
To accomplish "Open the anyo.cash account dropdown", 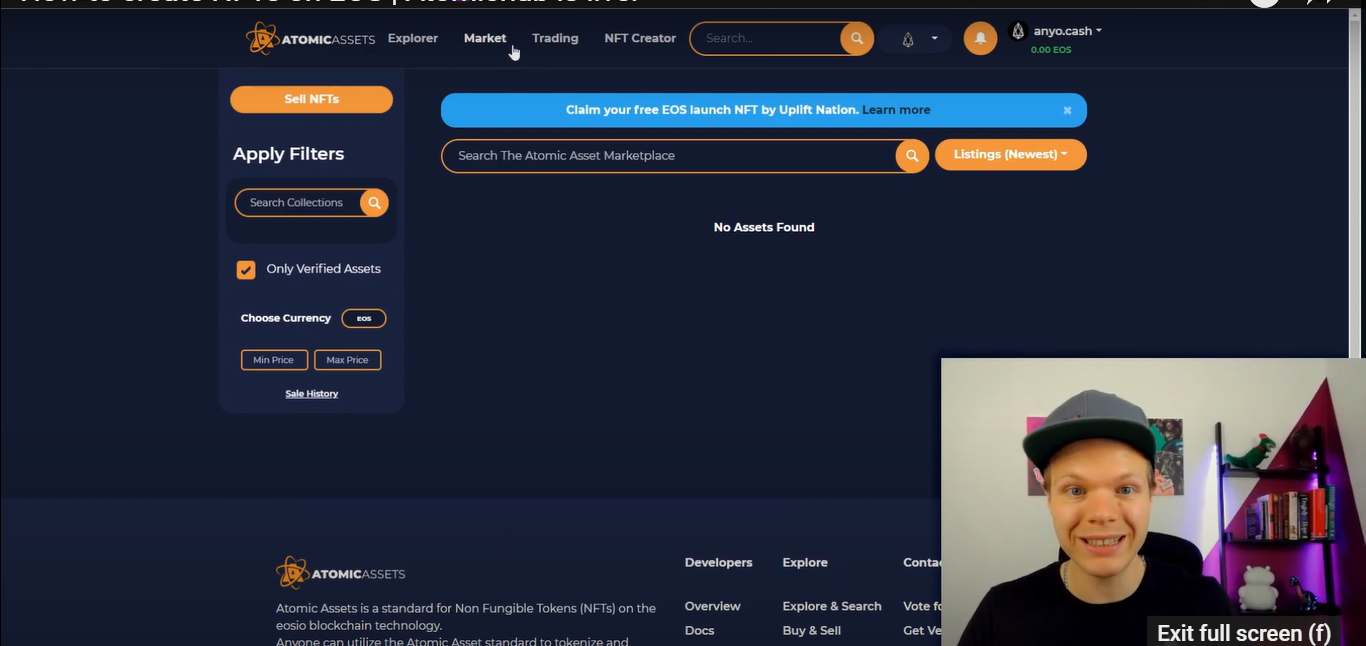I will tap(1068, 31).
